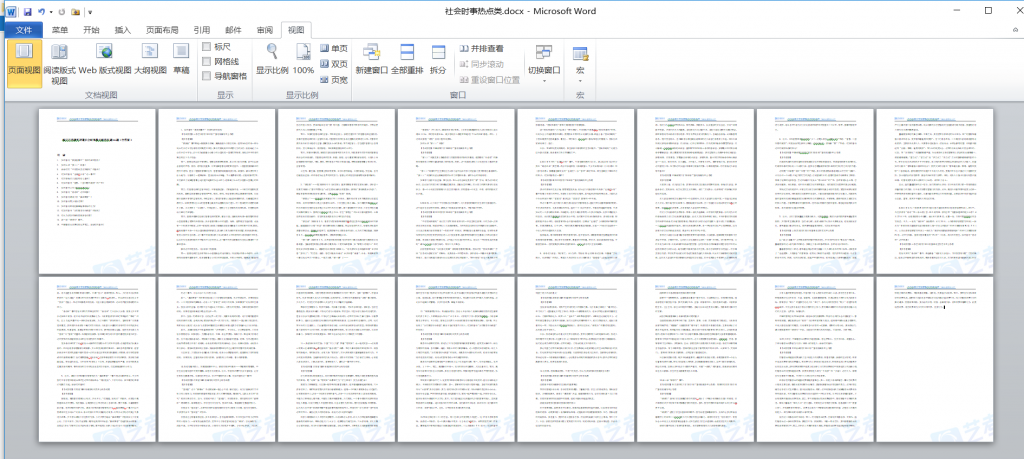The height and width of the screenshot is (459, 1024).
Task: Enable the 标尺 ruler checkbox
Action: coord(207,47)
